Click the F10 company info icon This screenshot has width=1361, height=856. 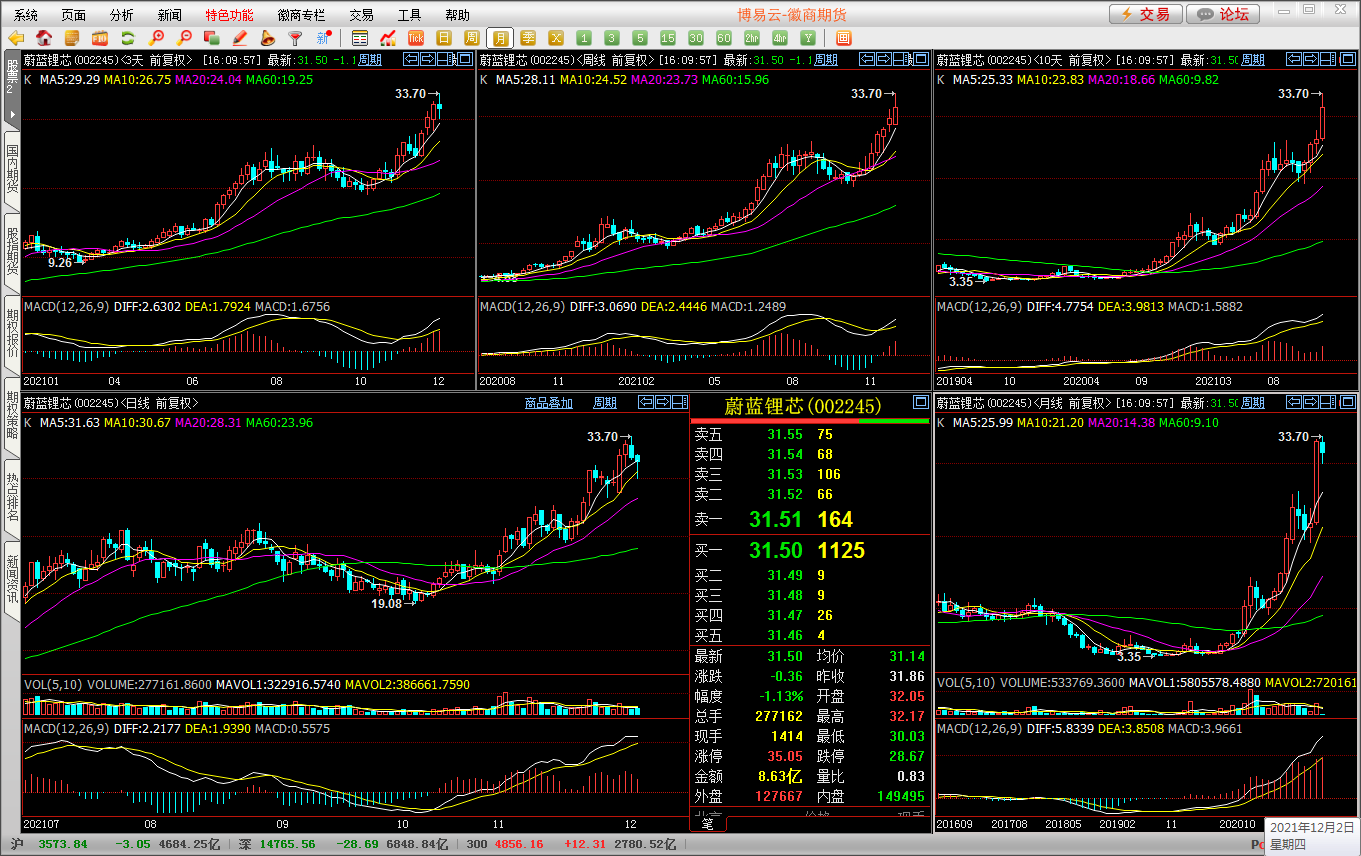pyautogui.click(x=100, y=38)
